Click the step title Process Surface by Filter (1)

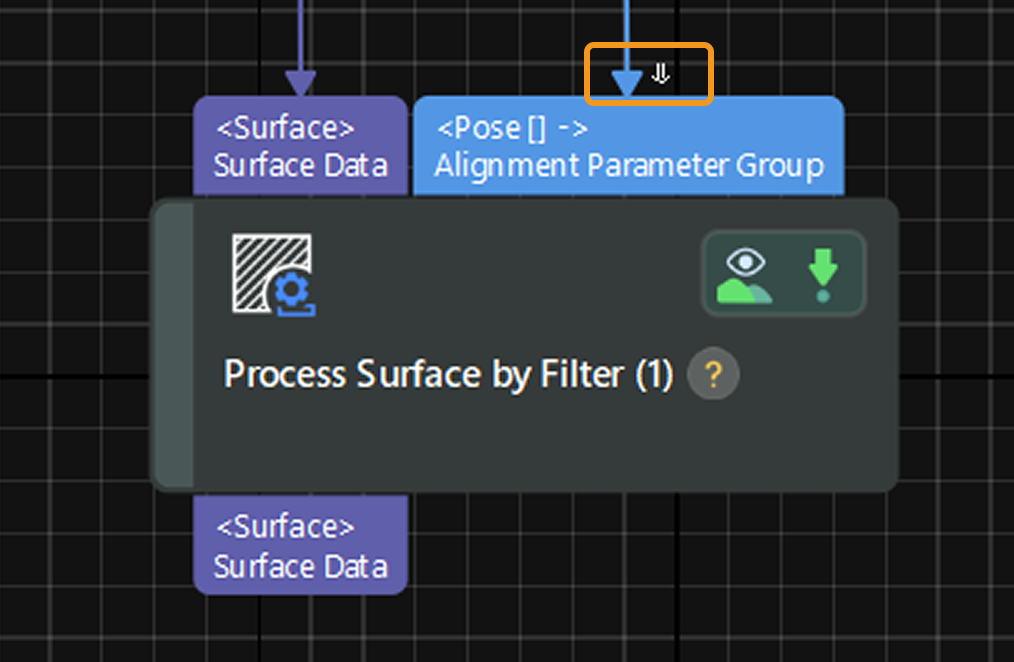pos(448,375)
